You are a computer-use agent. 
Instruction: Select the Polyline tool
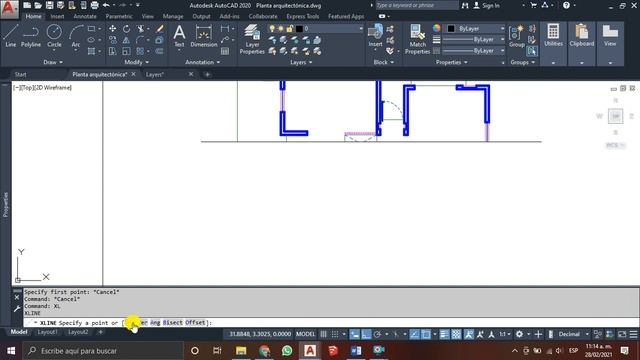31,36
